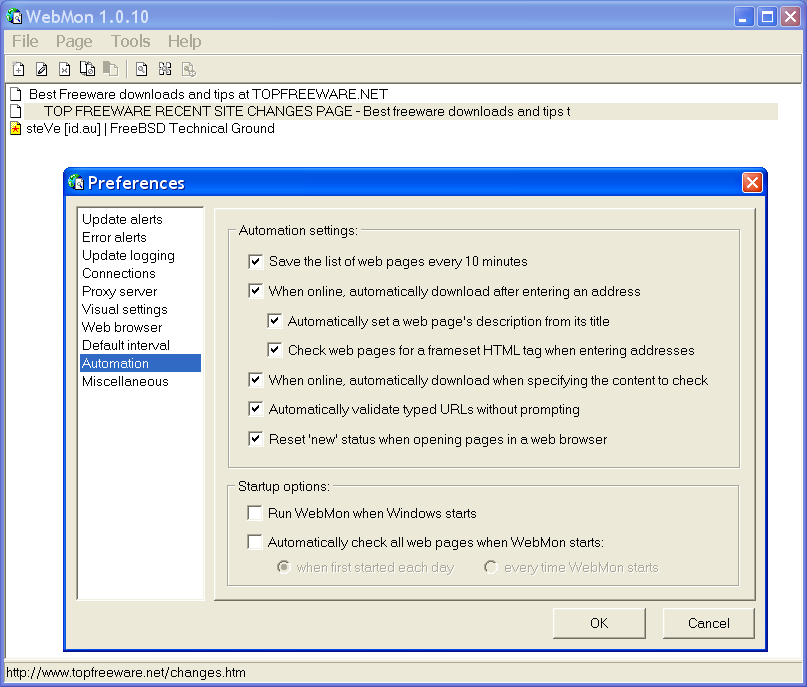
Task: Click the greyed Stop checking icon
Action: coord(188,69)
